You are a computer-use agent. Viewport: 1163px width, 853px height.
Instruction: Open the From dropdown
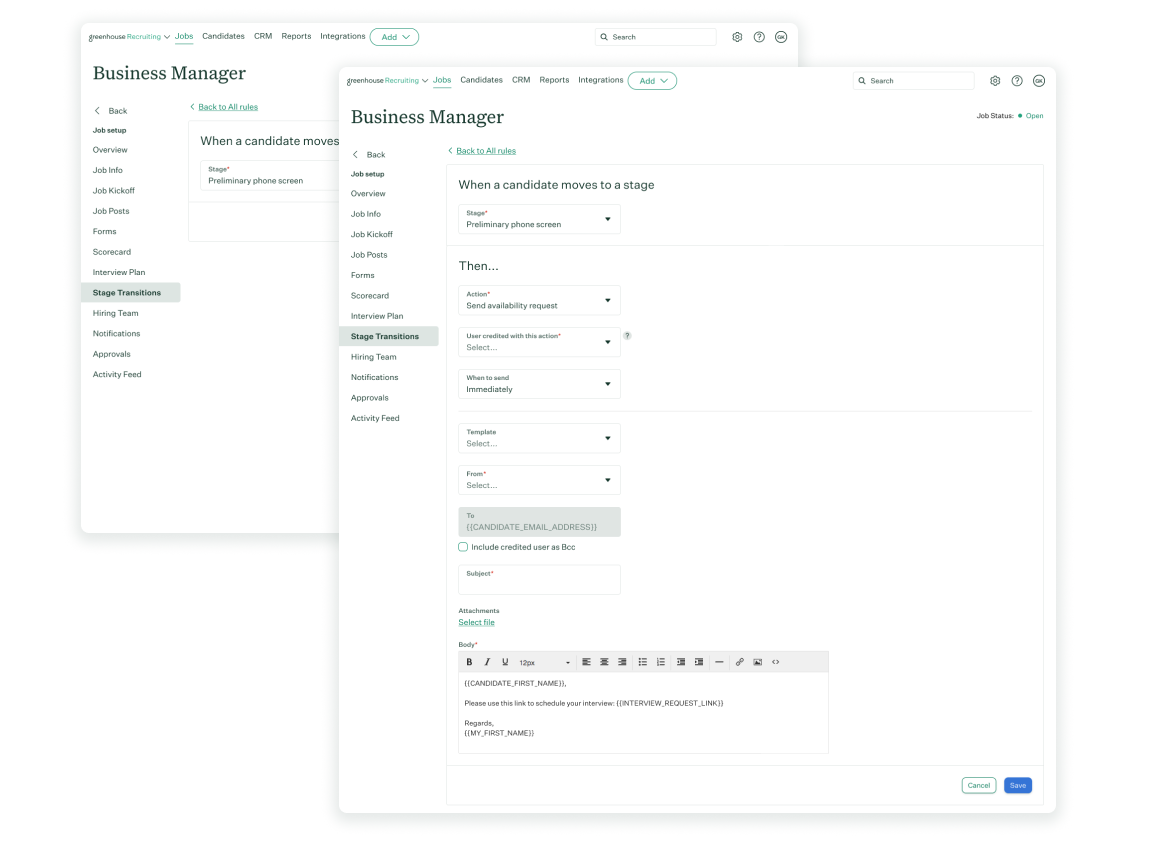(x=539, y=480)
